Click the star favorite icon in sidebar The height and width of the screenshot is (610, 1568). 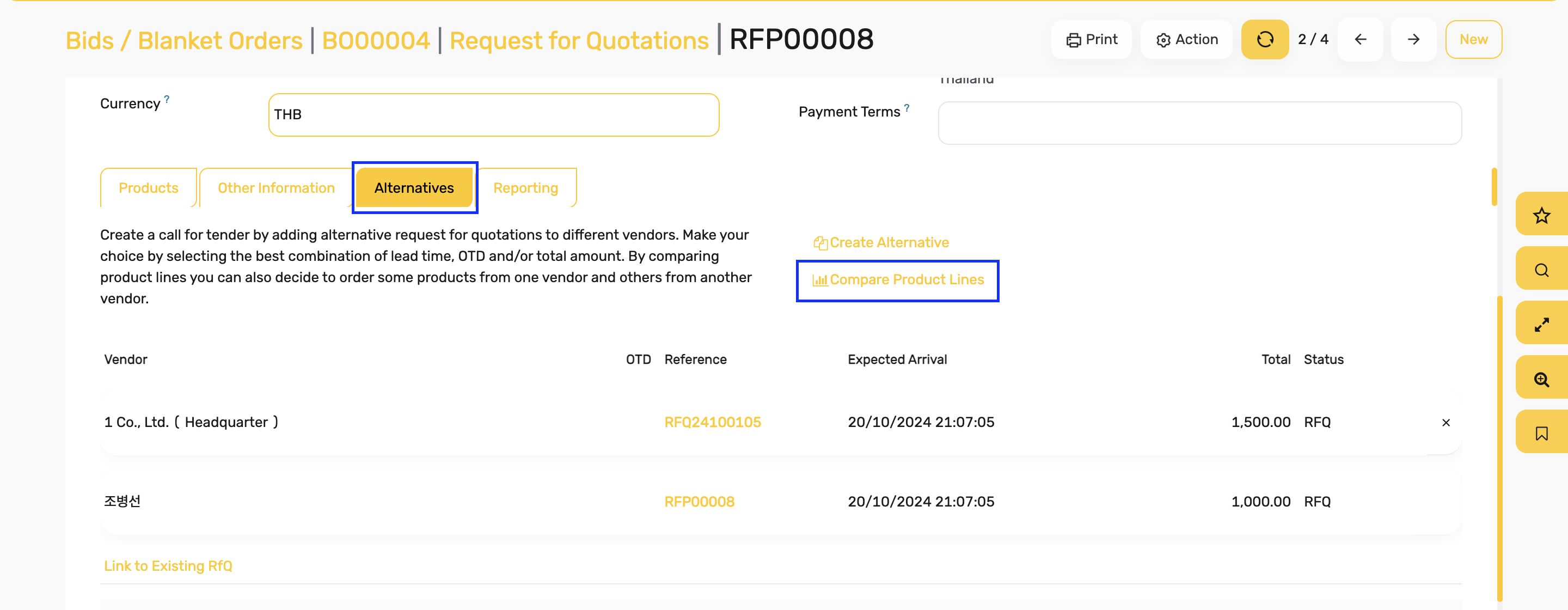(1541, 215)
